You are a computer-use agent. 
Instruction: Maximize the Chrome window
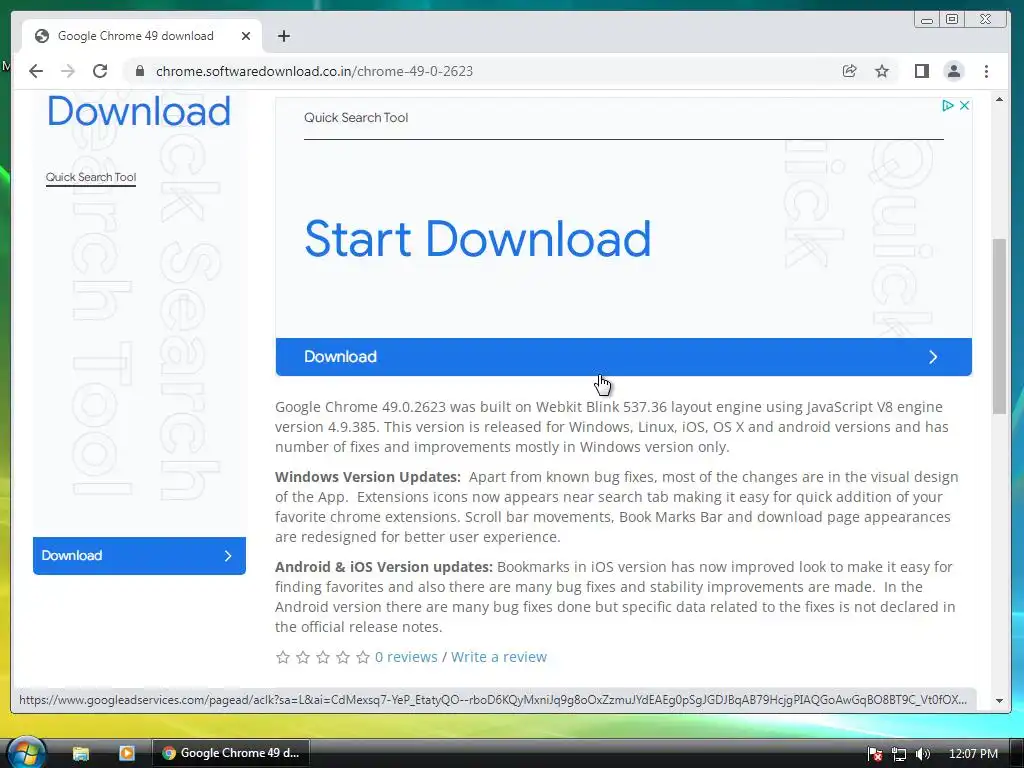[x=952, y=20]
